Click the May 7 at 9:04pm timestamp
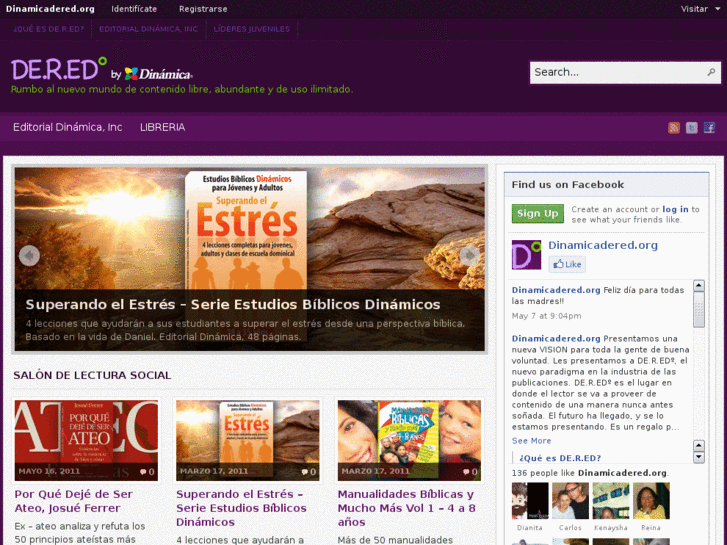Viewport: 727px width, 545px height. (x=546, y=316)
